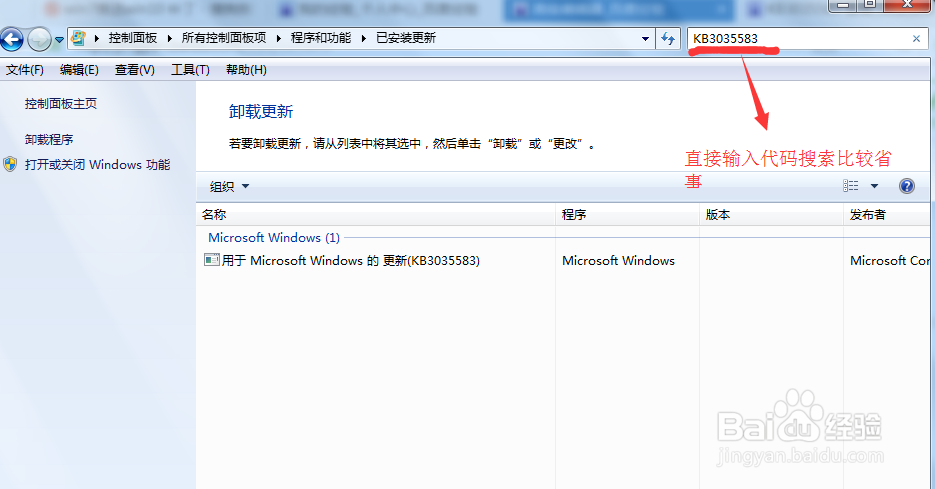
Task: Click the Control Panel icon in address bar
Action: tap(78, 38)
